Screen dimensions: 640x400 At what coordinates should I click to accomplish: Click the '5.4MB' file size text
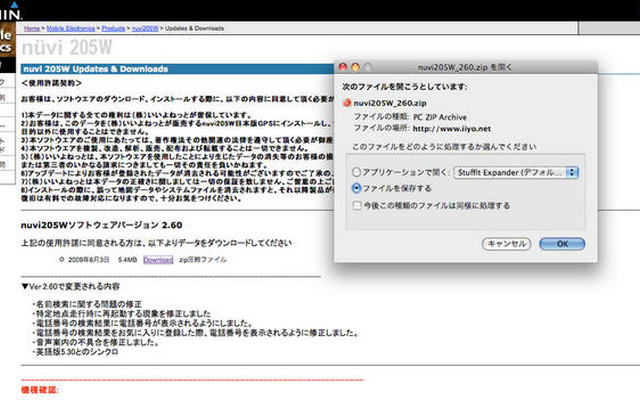point(127,260)
